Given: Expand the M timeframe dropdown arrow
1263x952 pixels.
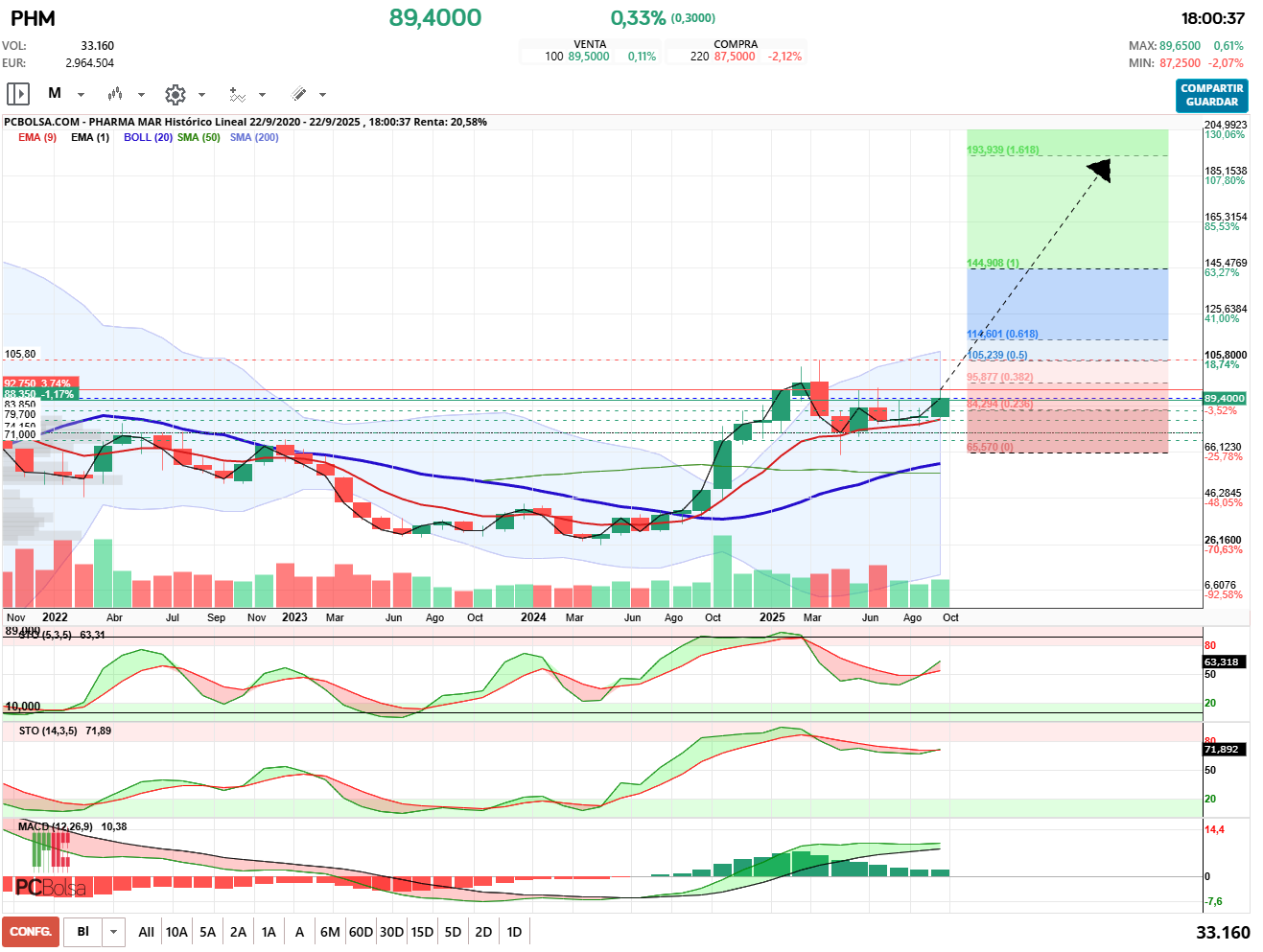Looking at the screenshot, I should pos(81,95).
